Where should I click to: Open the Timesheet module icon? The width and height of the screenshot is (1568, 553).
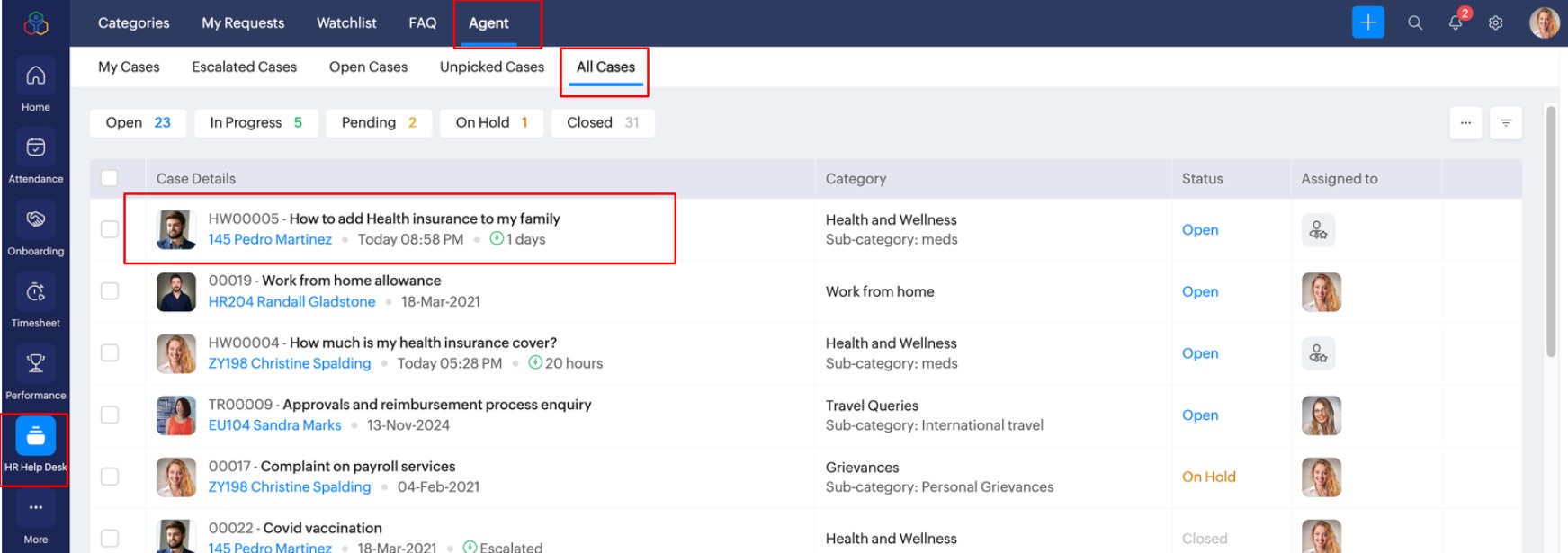click(36, 291)
